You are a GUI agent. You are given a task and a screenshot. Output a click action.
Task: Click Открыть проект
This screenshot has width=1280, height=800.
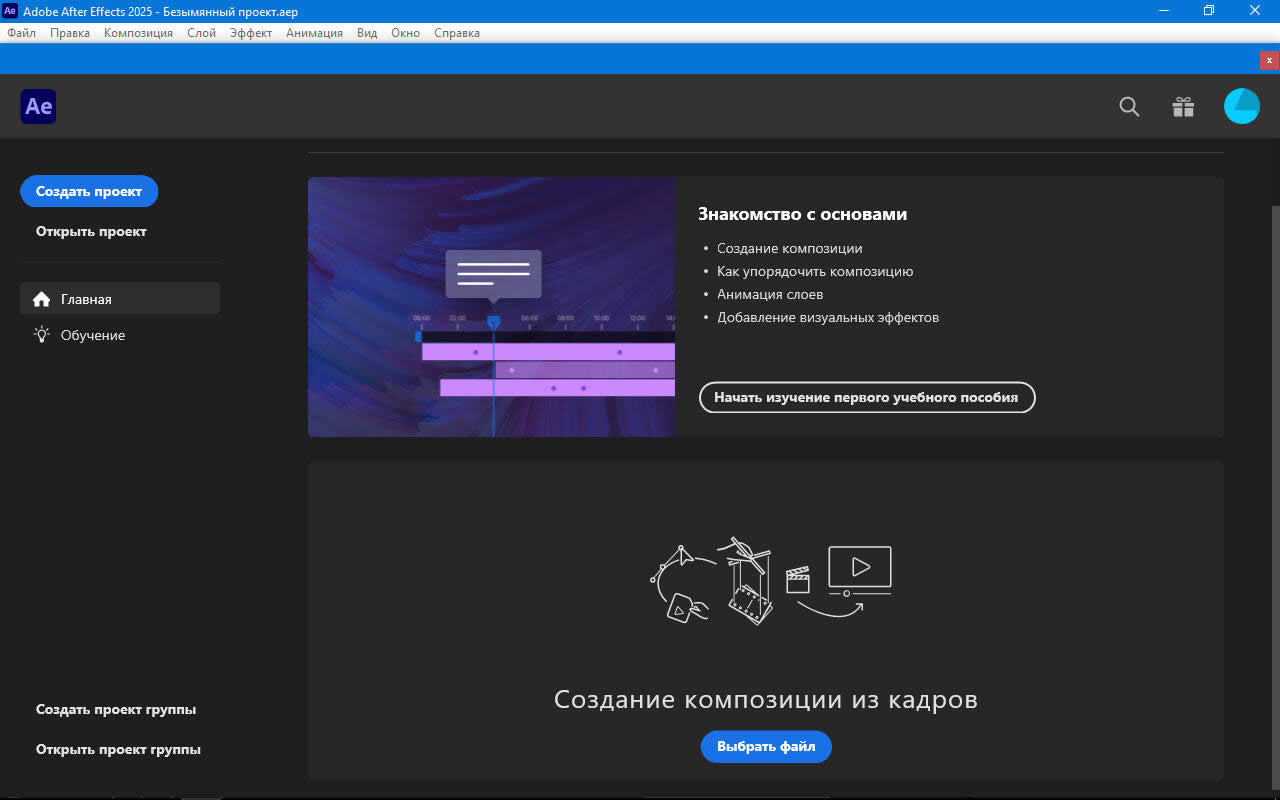pyautogui.click(x=91, y=231)
